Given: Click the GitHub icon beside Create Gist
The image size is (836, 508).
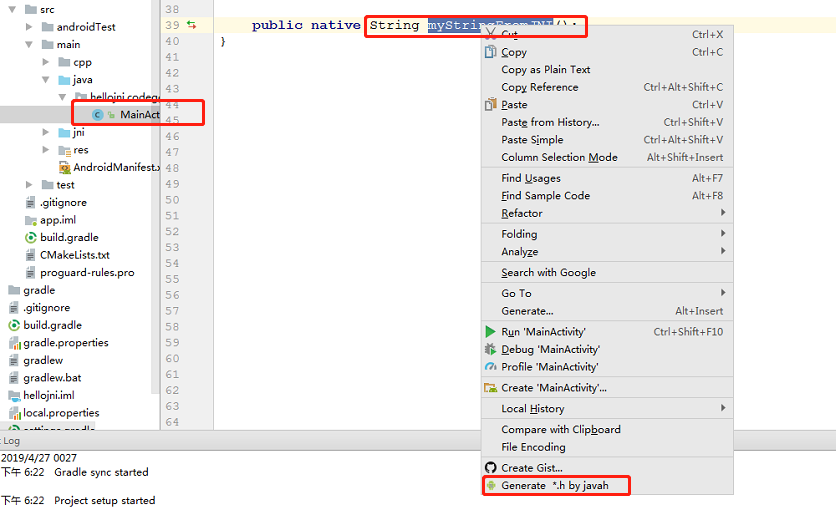Looking at the screenshot, I should pos(491,467).
